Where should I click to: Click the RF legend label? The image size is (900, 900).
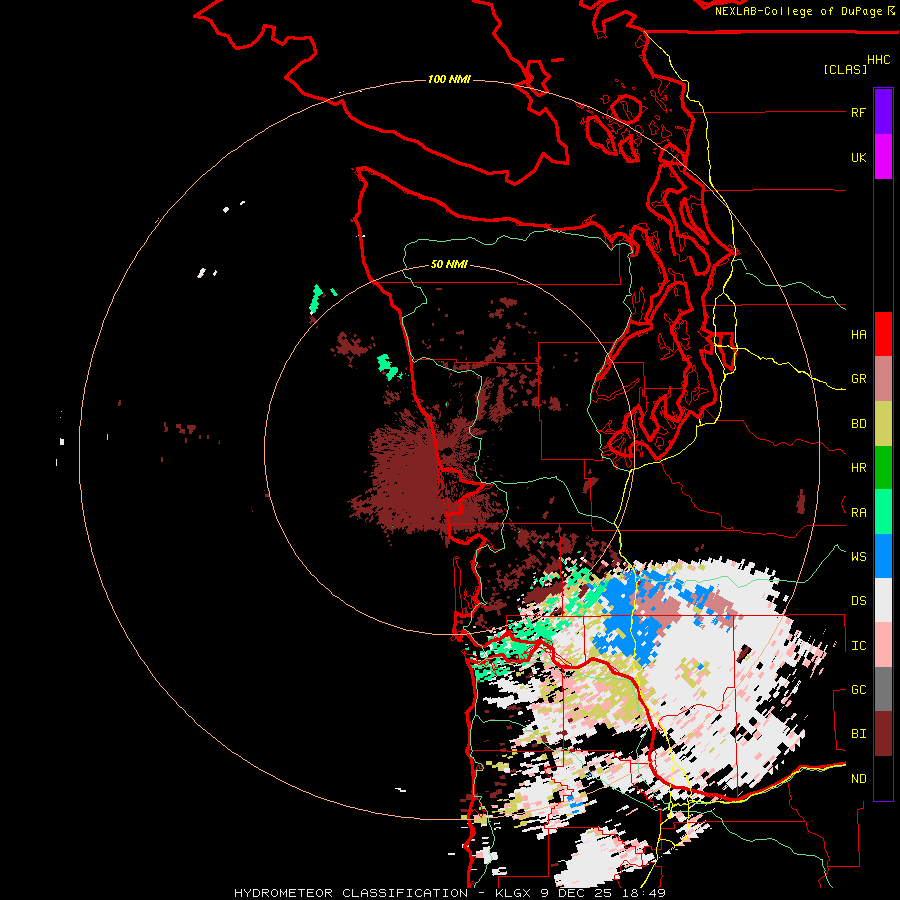tap(858, 112)
